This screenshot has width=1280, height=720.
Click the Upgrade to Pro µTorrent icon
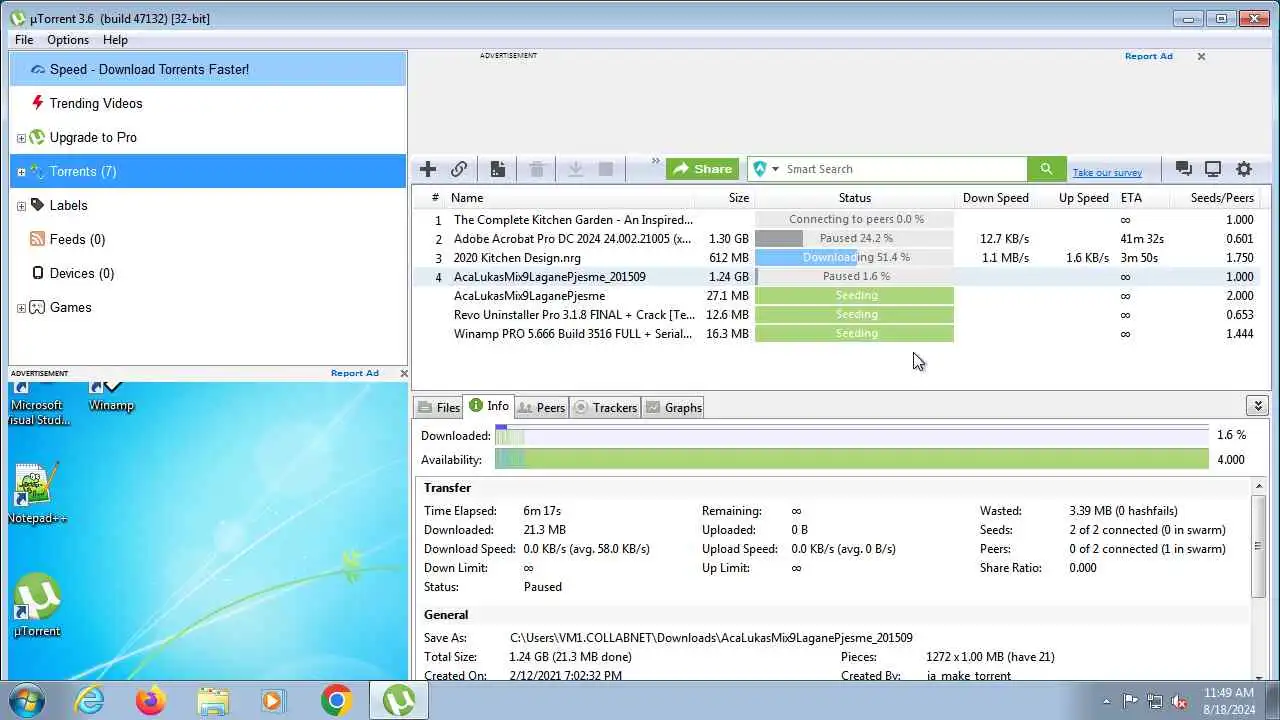37,137
